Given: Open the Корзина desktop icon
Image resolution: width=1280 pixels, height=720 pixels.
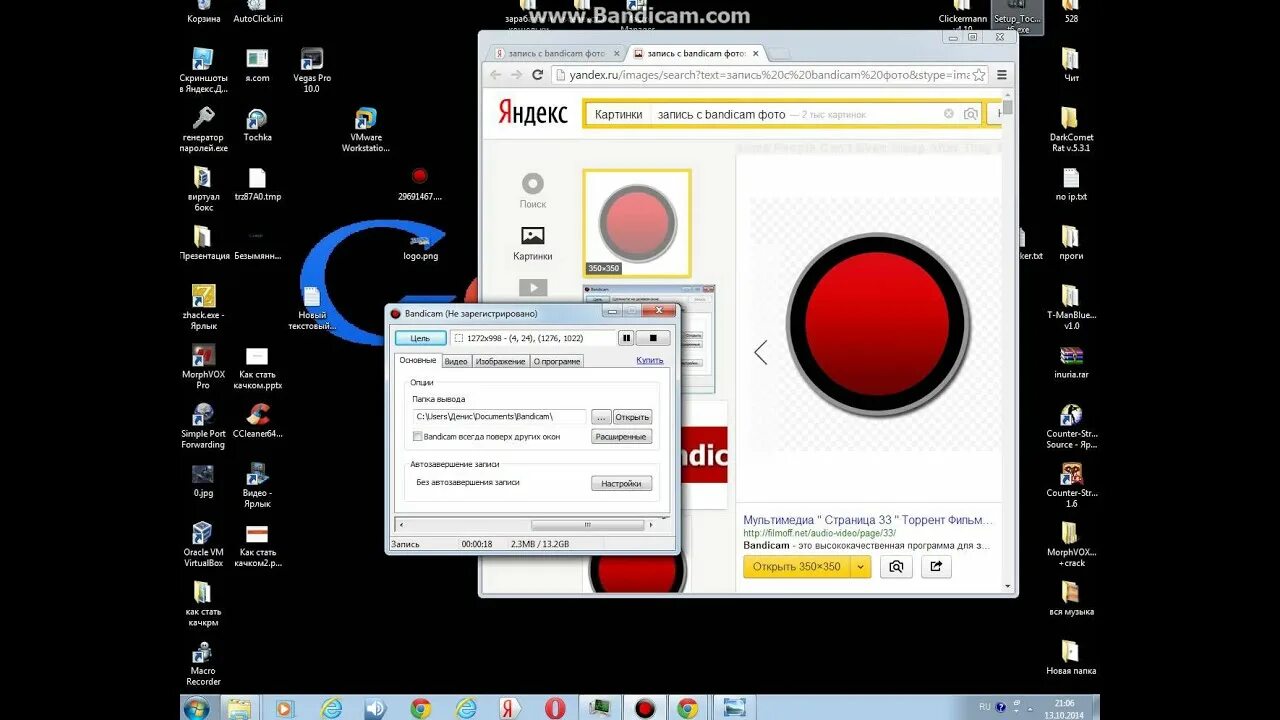Looking at the screenshot, I should coord(203,12).
